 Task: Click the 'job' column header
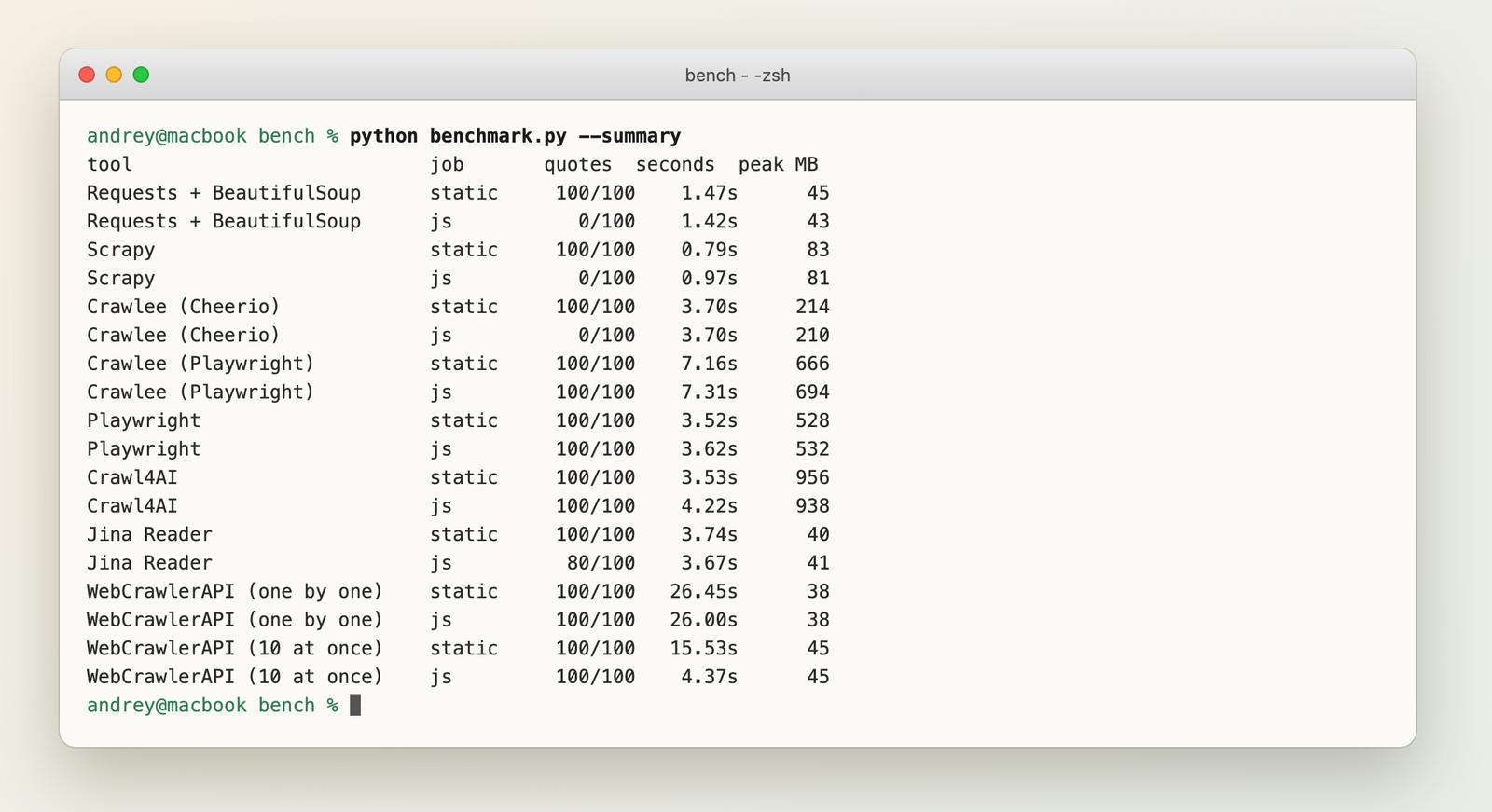[447, 165]
